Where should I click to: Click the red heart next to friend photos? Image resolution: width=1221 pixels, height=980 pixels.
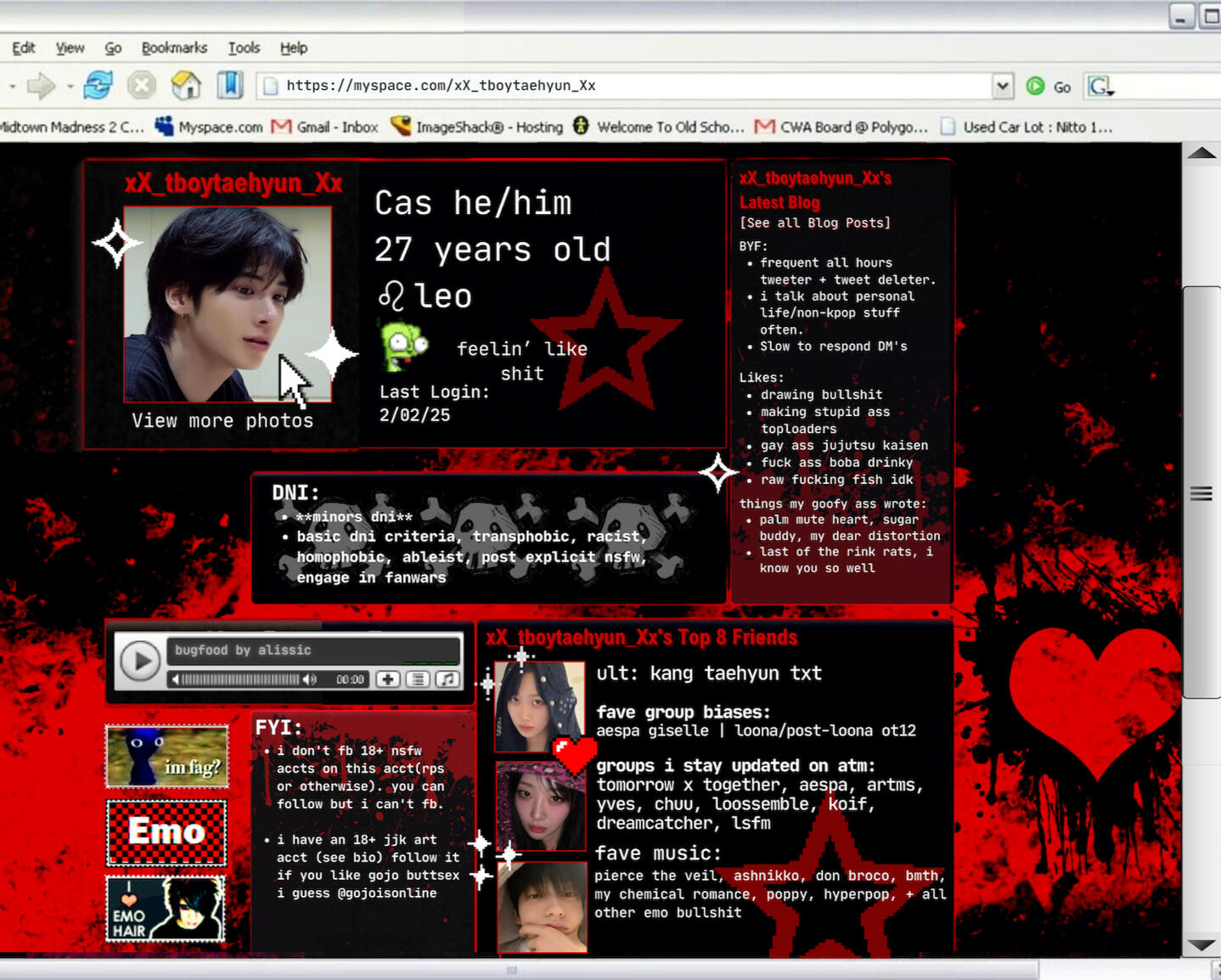tap(575, 754)
